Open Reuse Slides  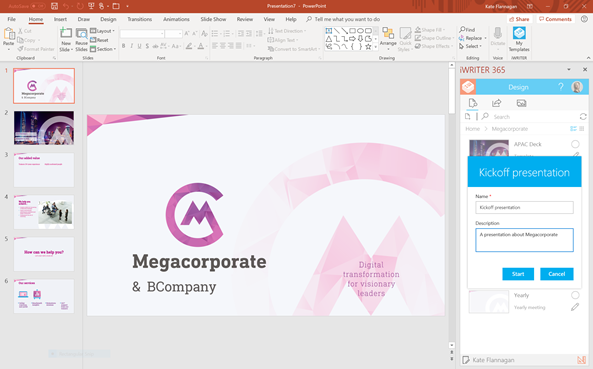click(81, 39)
